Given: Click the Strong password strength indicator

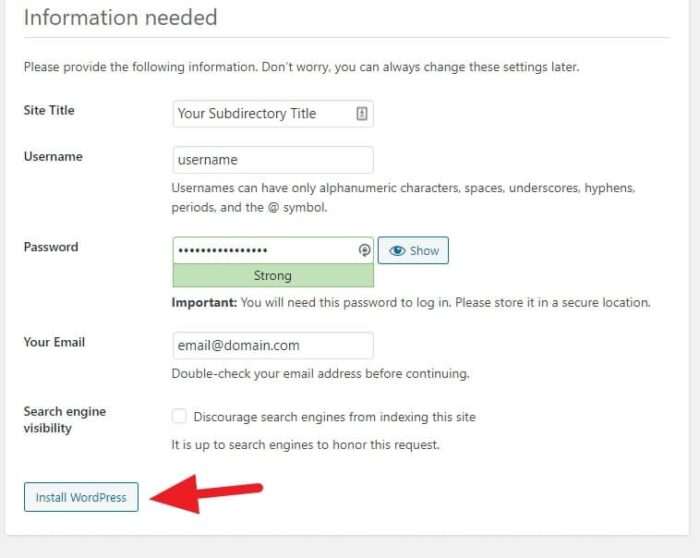Looking at the screenshot, I should point(273,275).
